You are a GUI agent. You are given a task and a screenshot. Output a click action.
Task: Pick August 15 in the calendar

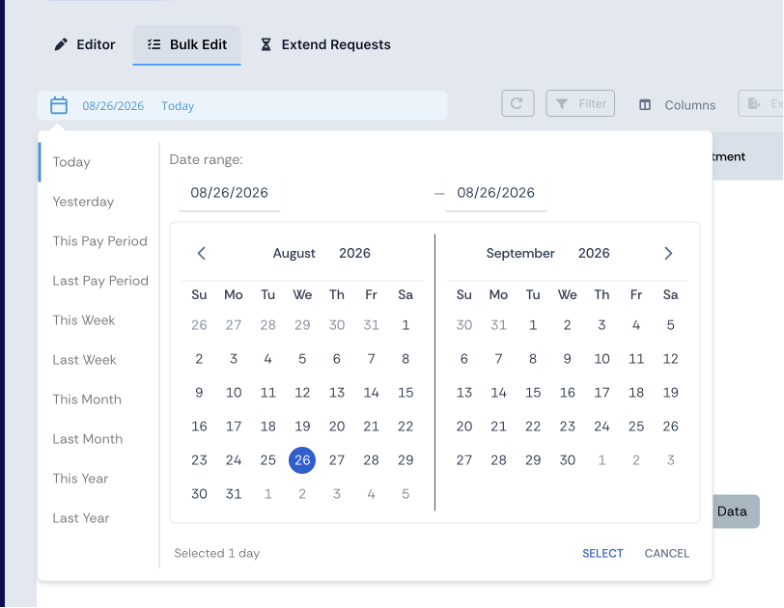pyautogui.click(x=406, y=392)
